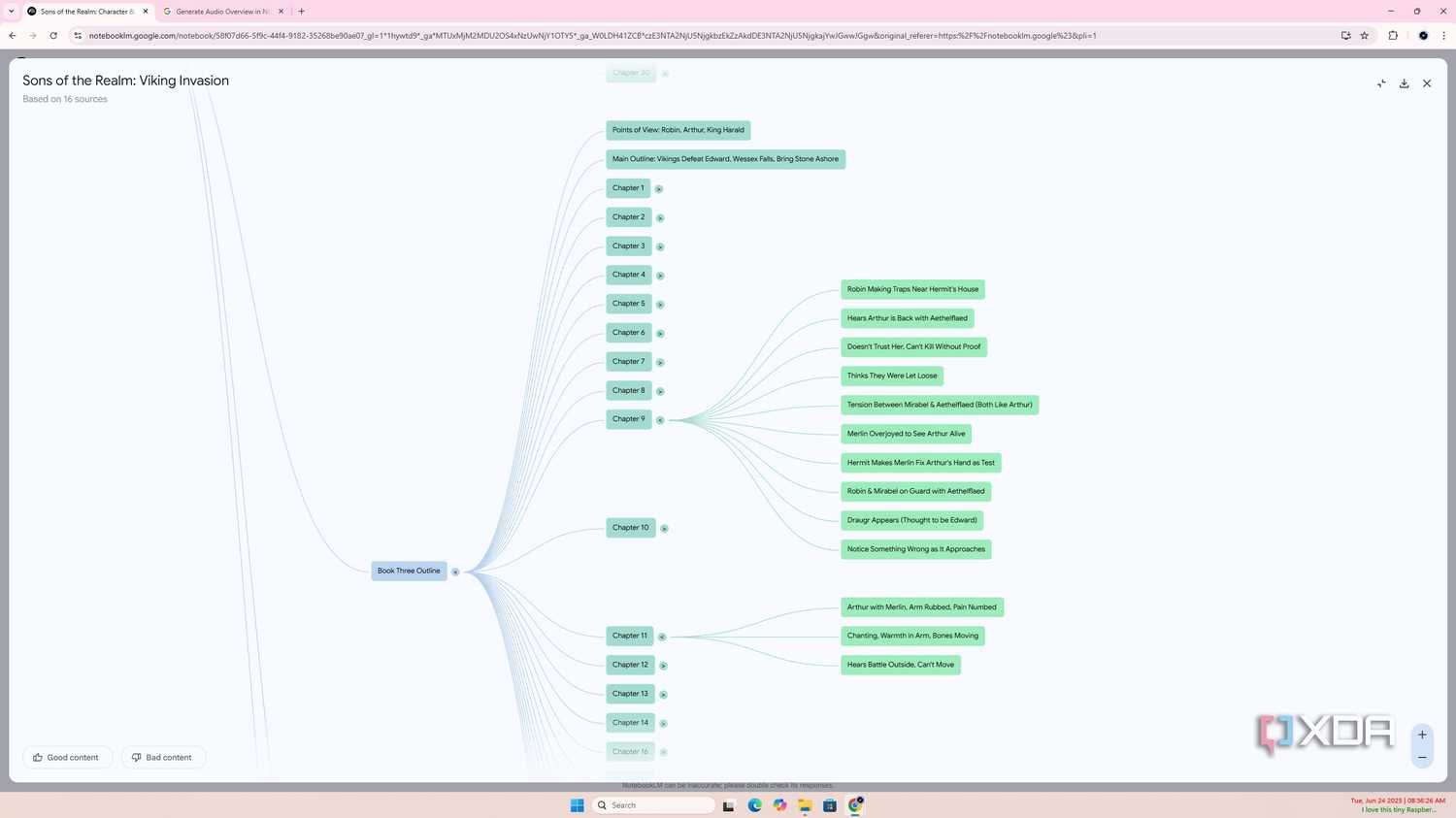
Task: Select the Chapter 4 node
Action: (628, 275)
